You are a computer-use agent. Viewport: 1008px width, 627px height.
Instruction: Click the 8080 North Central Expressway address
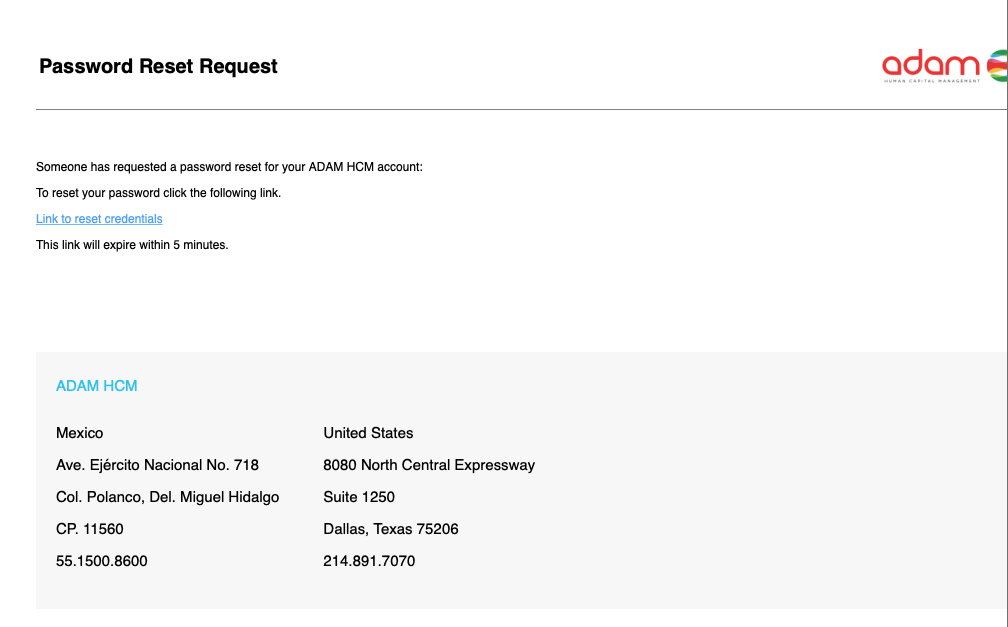tap(429, 465)
